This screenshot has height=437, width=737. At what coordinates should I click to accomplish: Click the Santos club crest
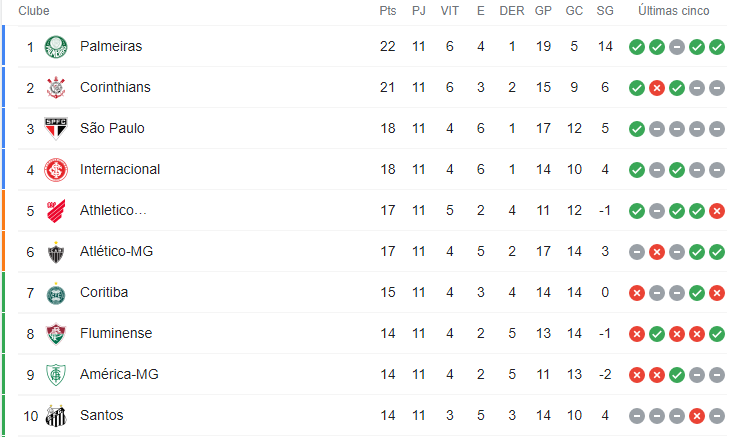[x=56, y=416]
